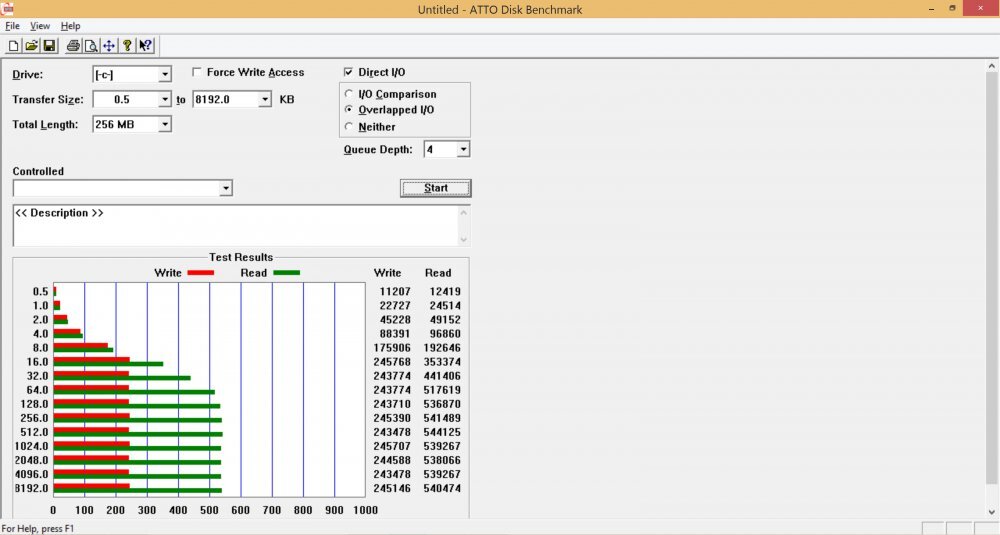
Task: Click the Open folder toolbar icon
Action: [31, 46]
